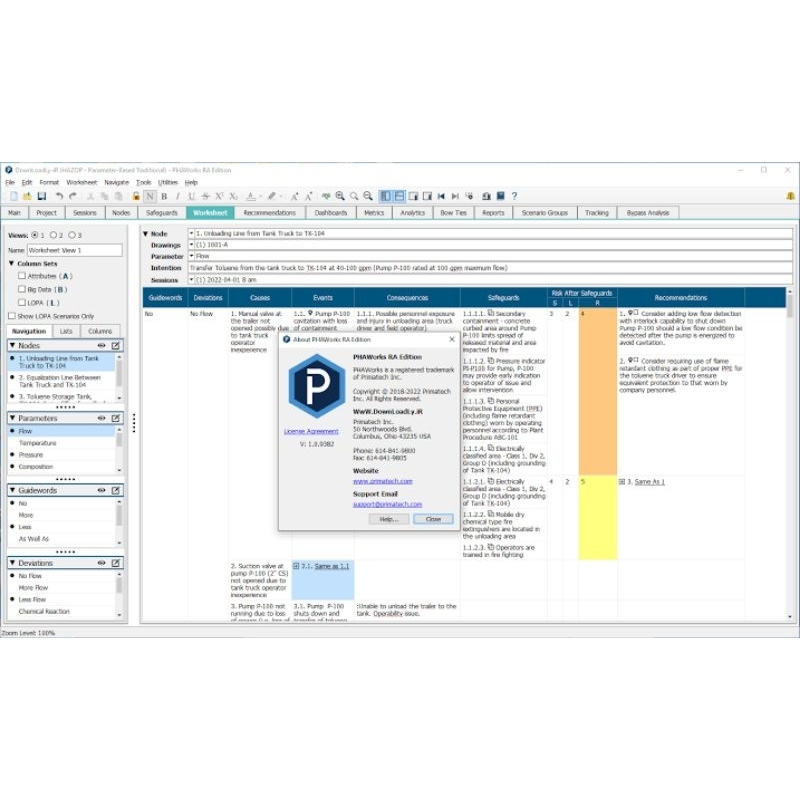The image size is (800, 800).
Task: Click the Zoom In magnifier icon
Action: coord(341,196)
